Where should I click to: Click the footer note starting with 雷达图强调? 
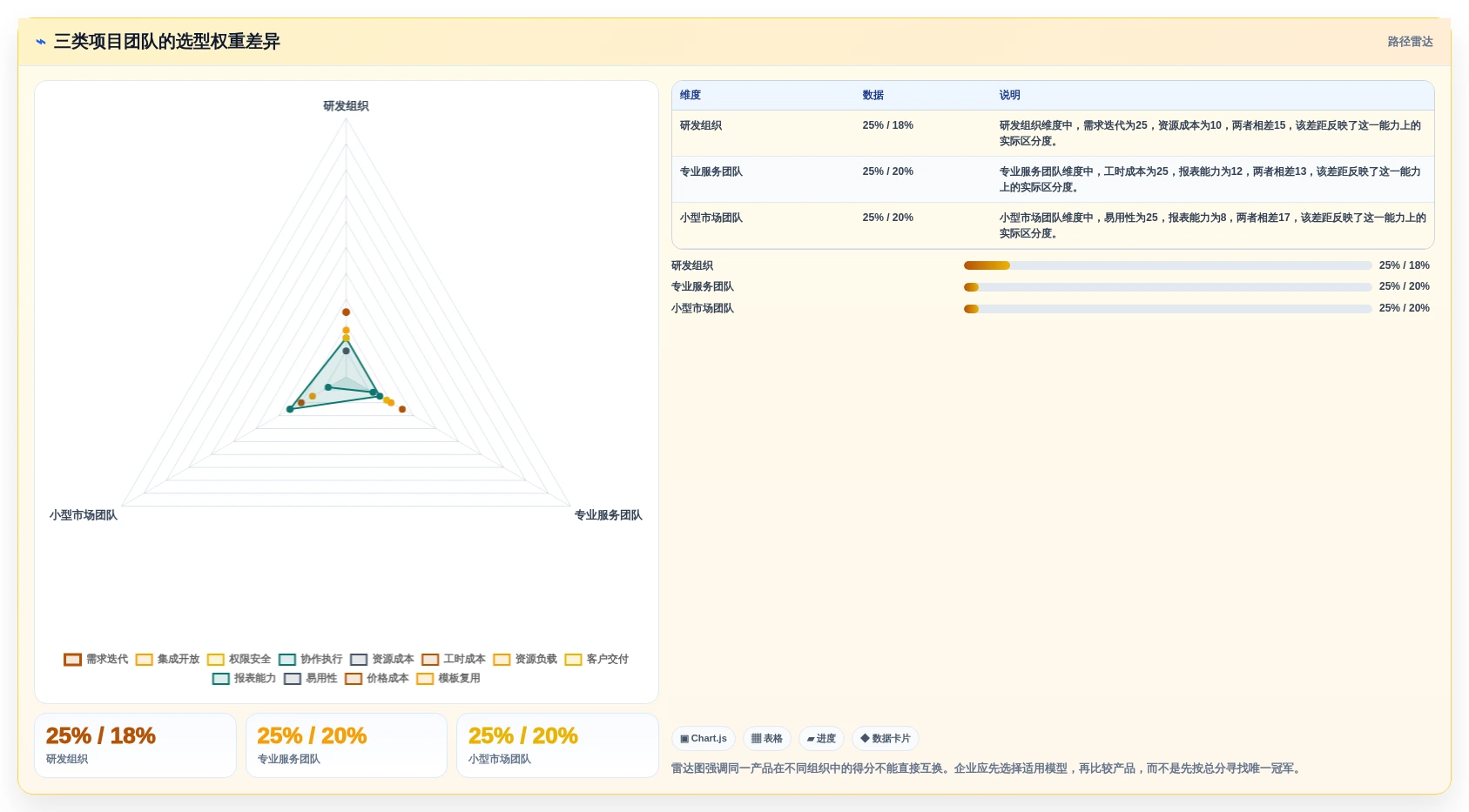[987, 768]
